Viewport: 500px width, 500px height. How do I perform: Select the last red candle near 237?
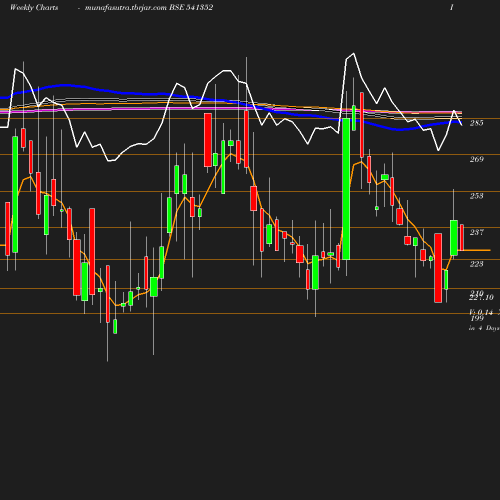tap(462, 237)
